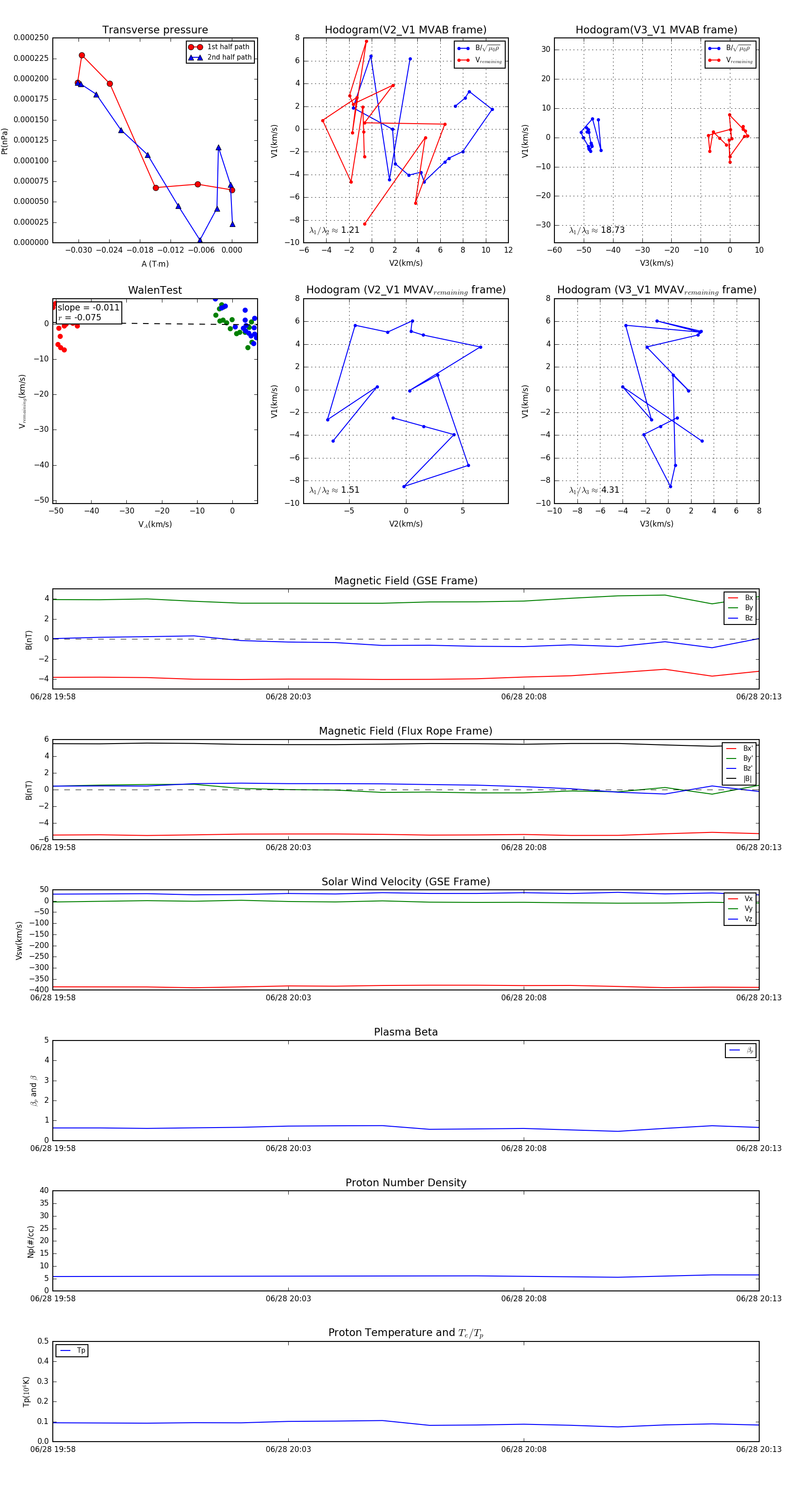
Task: Select "Vz" in the solar wind legend
Action: pos(740,919)
